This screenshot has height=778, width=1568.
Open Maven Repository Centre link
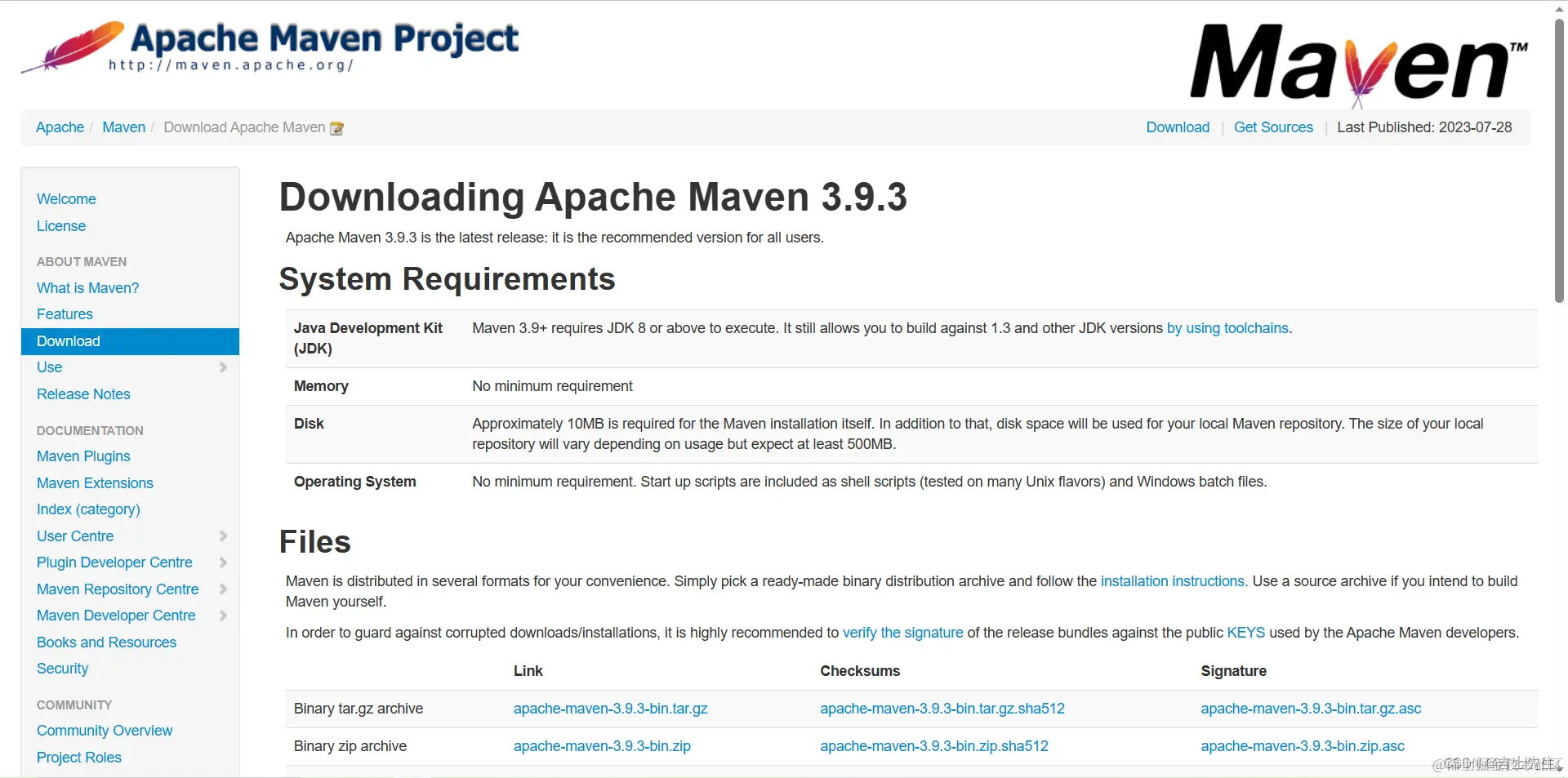click(118, 589)
